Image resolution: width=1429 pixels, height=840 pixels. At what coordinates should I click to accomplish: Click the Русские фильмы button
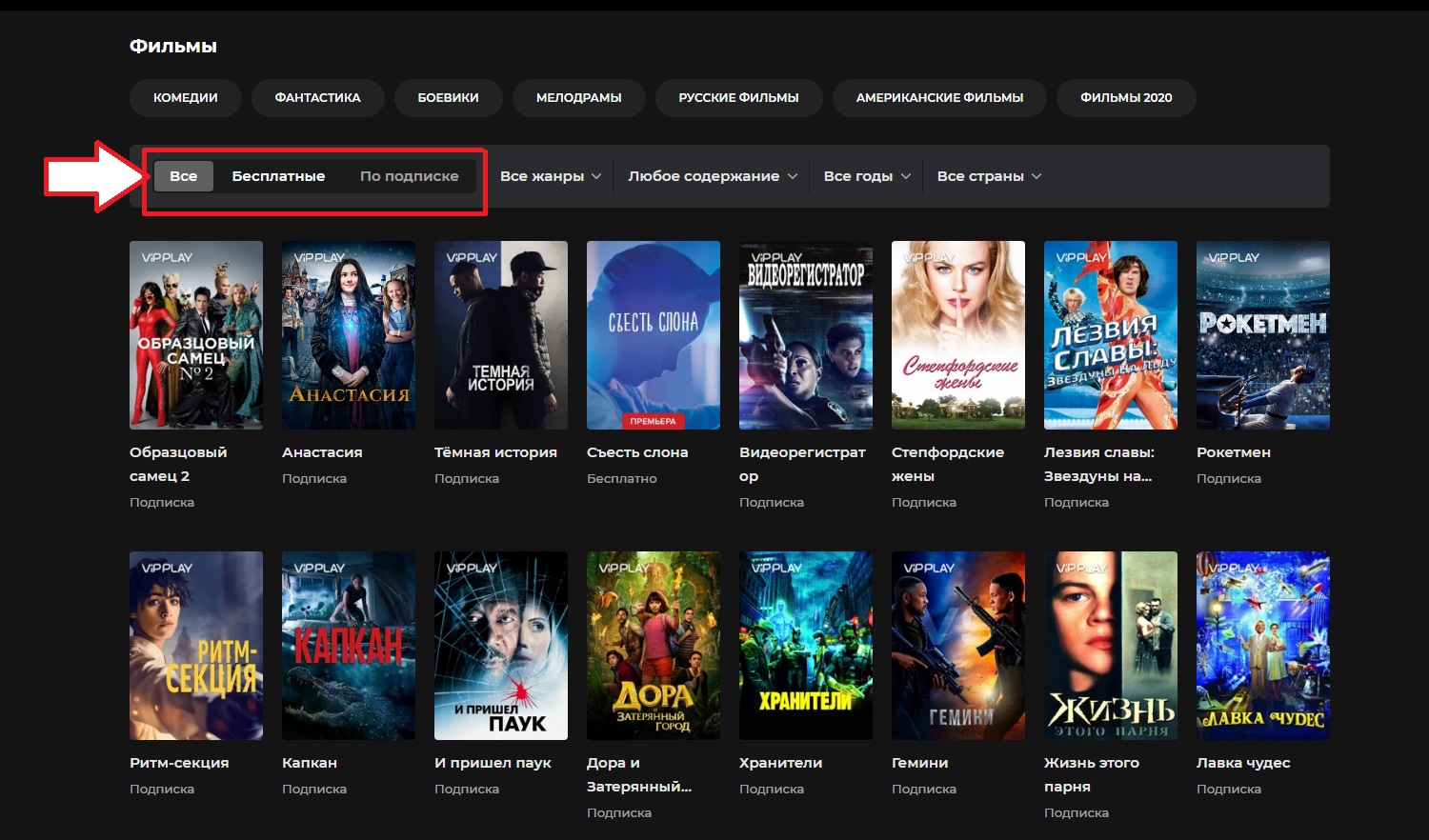tap(738, 98)
